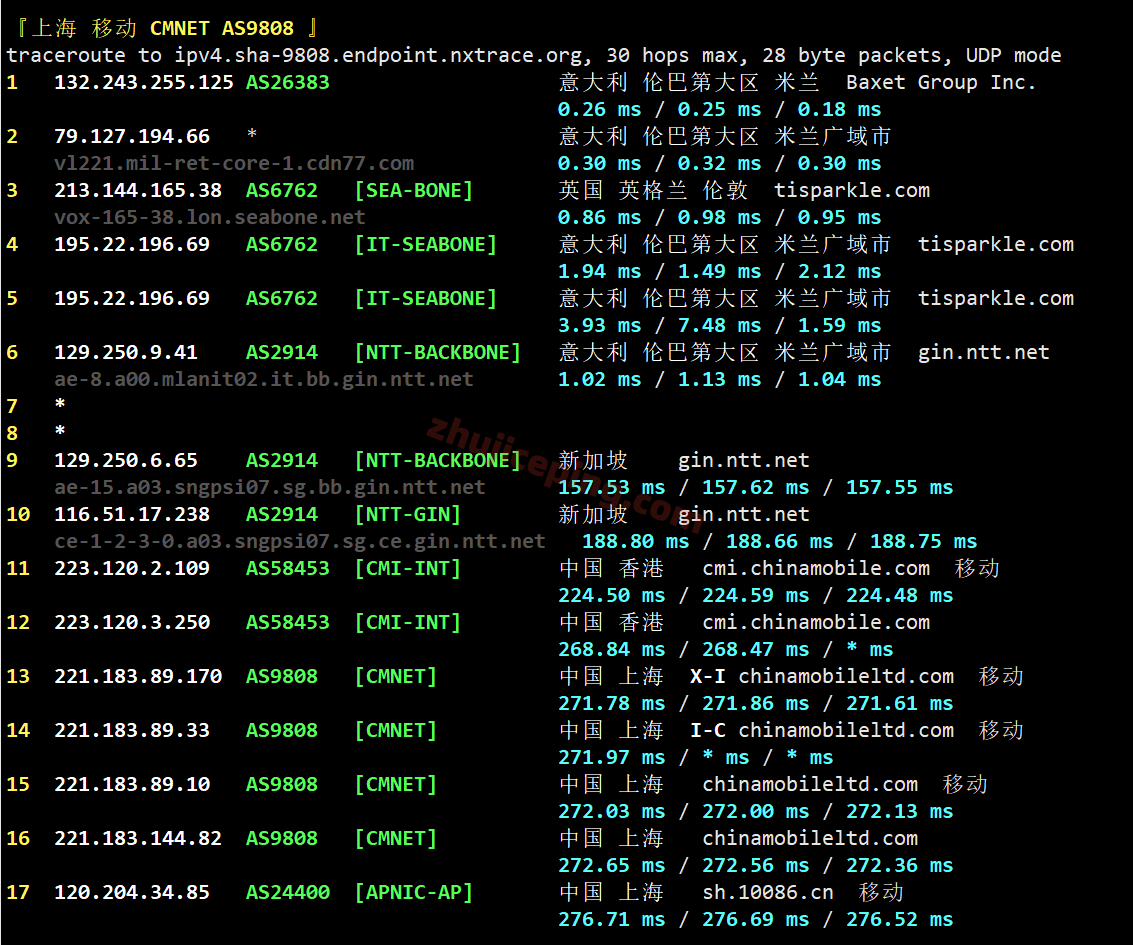This screenshot has height=945, width=1133.
Task: Click IP address 221.183.89.10
Action: pos(132,784)
